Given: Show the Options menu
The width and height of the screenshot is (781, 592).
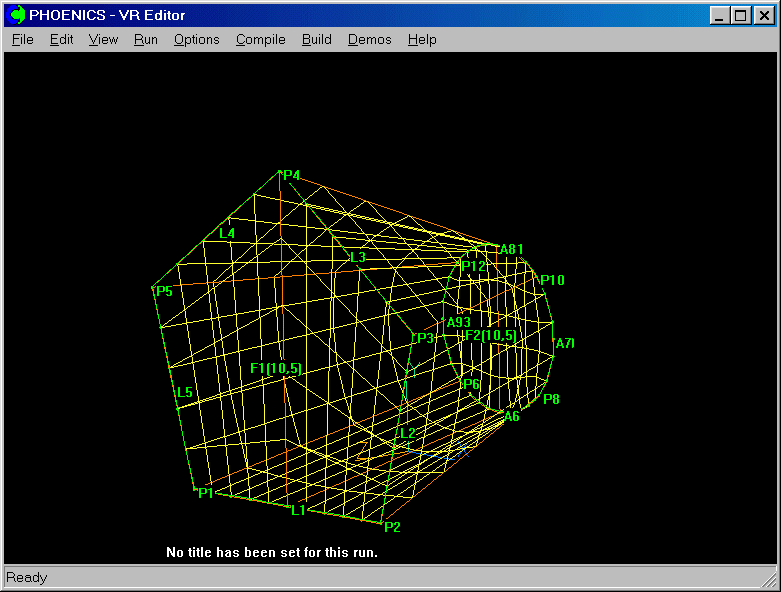Looking at the screenshot, I should (x=196, y=40).
